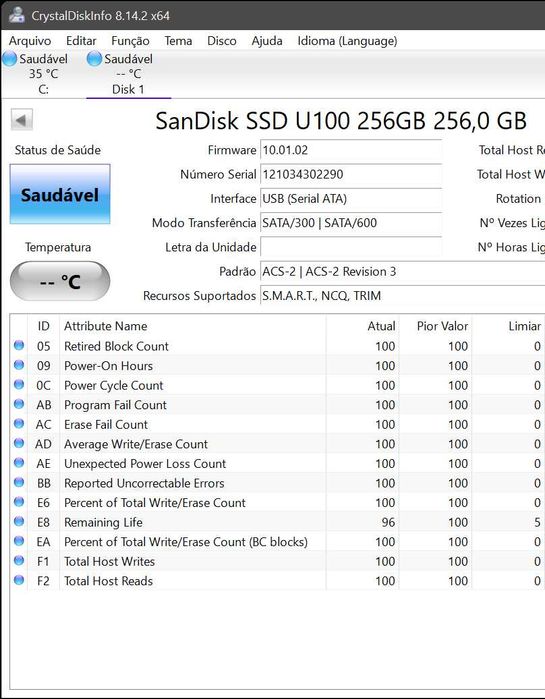
Task: Click the F2 attribute ID
Action: (43, 581)
